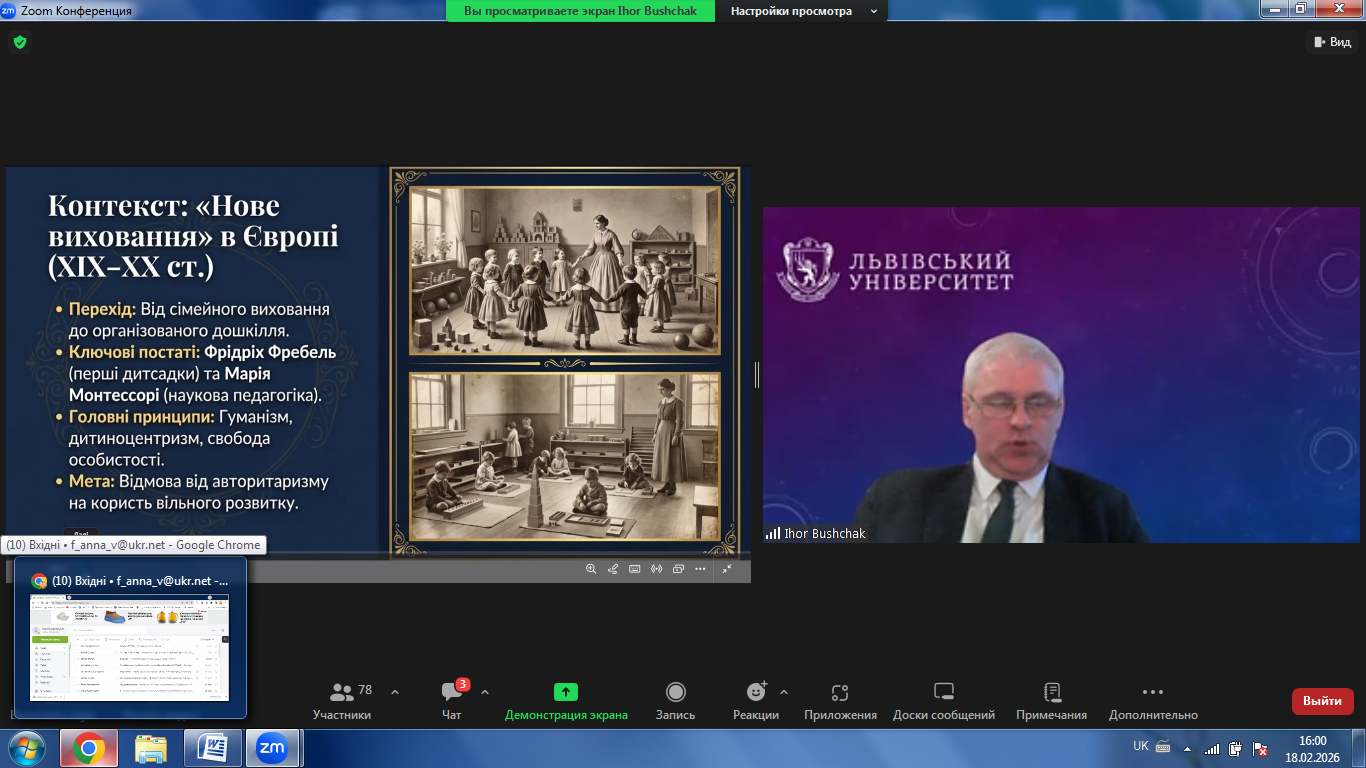Open Доски сообщений whiteboards

pyautogui.click(x=943, y=700)
